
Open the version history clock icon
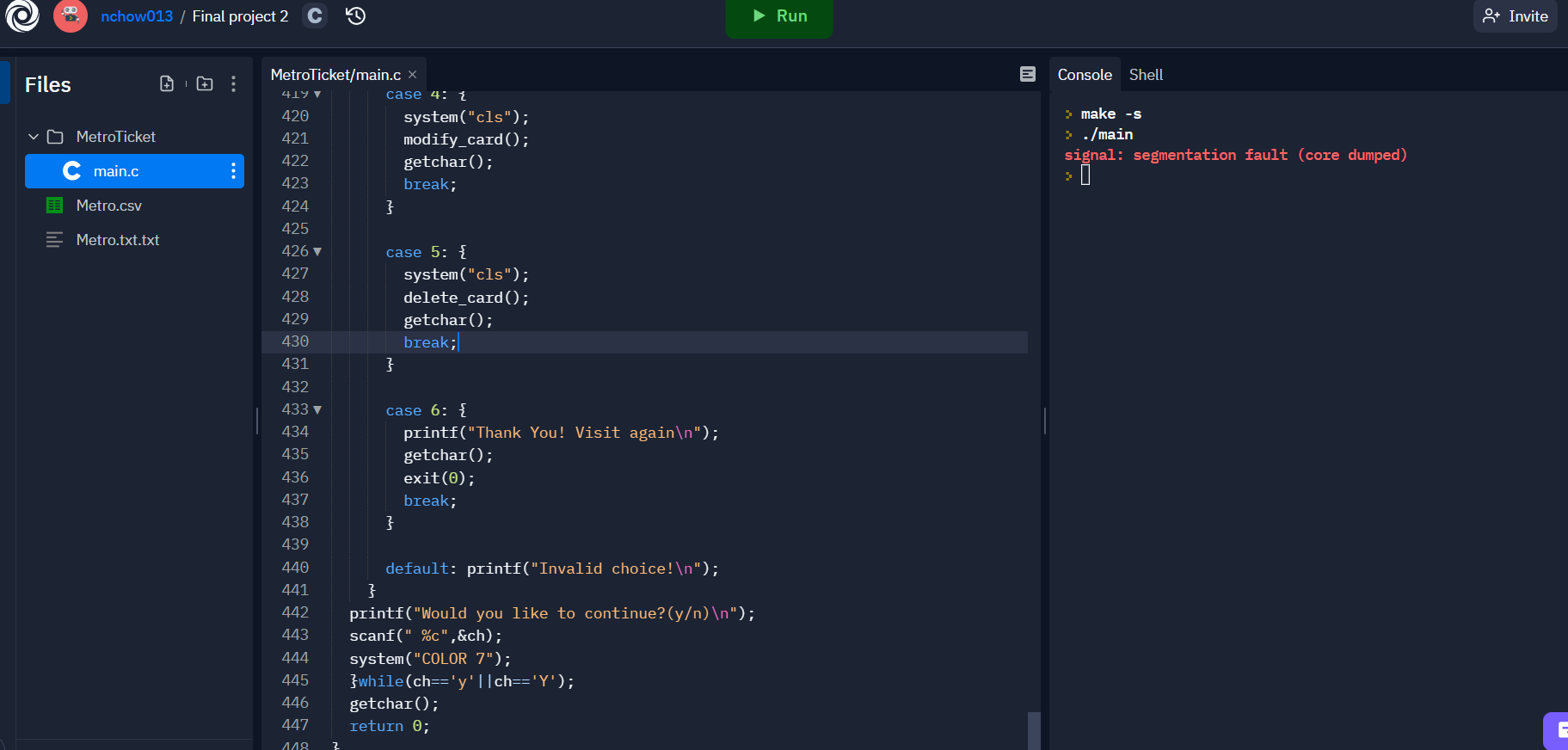pos(356,15)
